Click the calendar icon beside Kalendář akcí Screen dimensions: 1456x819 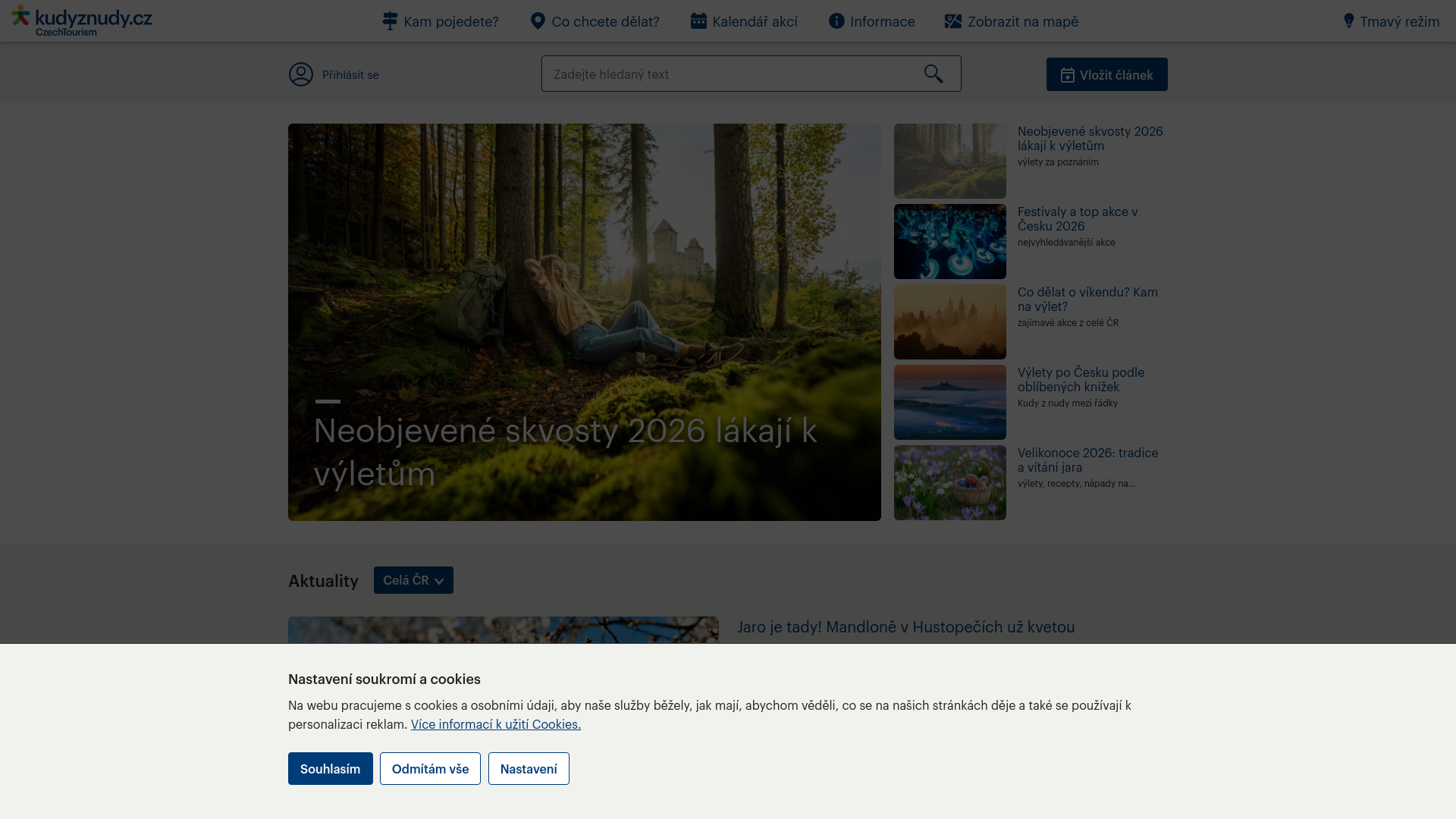(x=698, y=21)
